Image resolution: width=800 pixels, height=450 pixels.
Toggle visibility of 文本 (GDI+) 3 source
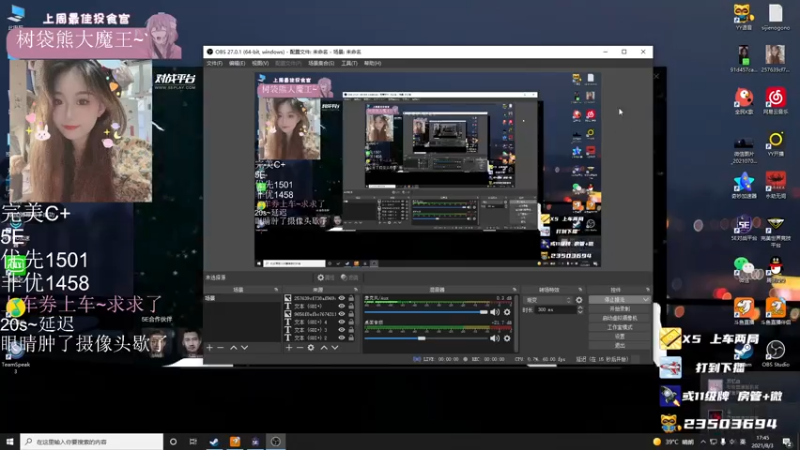(x=341, y=330)
